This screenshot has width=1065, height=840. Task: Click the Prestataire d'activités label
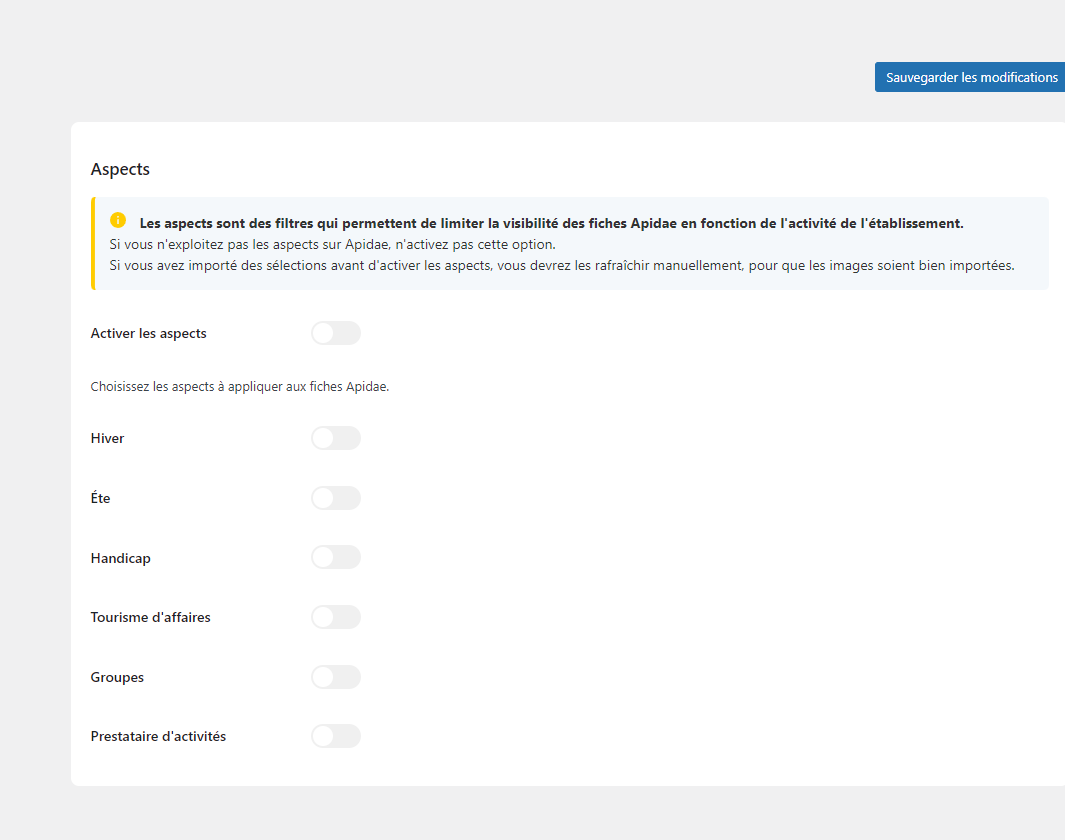point(158,736)
